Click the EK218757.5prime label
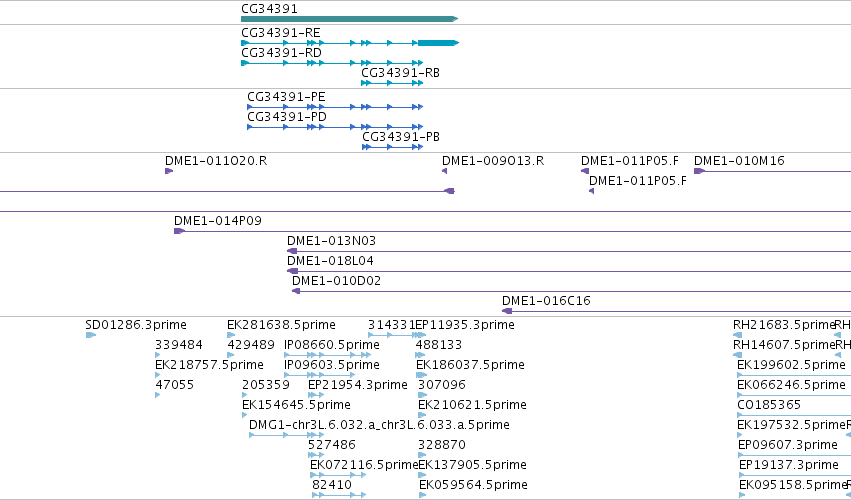The image size is (851, 500). point(209,365)
